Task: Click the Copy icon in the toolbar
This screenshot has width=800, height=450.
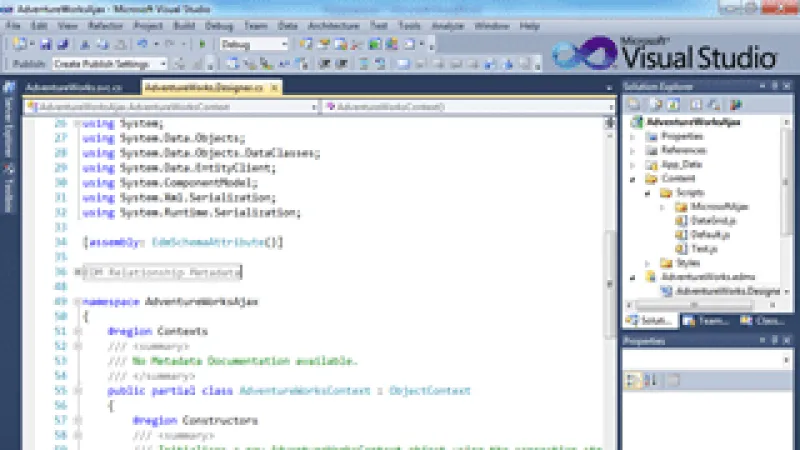Action: point(103,44)
